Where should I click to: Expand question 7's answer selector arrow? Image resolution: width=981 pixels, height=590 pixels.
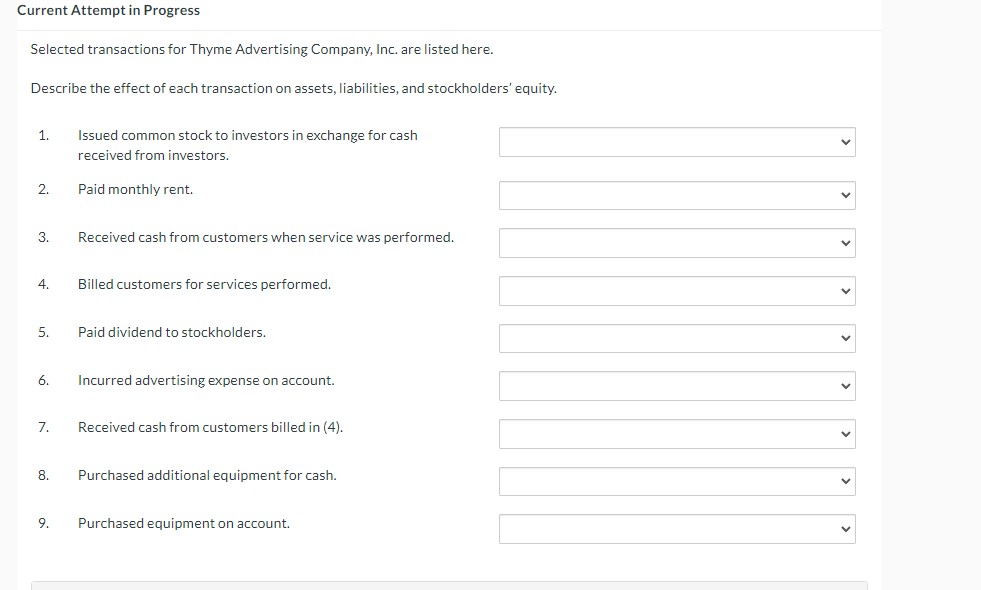tap(845, 433)
